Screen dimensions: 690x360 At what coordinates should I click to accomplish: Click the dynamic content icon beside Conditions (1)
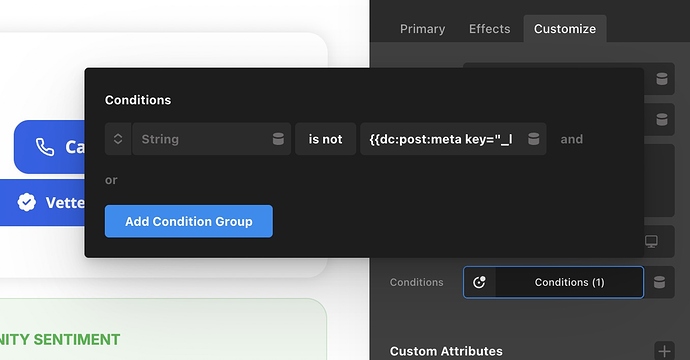(659, 282)
